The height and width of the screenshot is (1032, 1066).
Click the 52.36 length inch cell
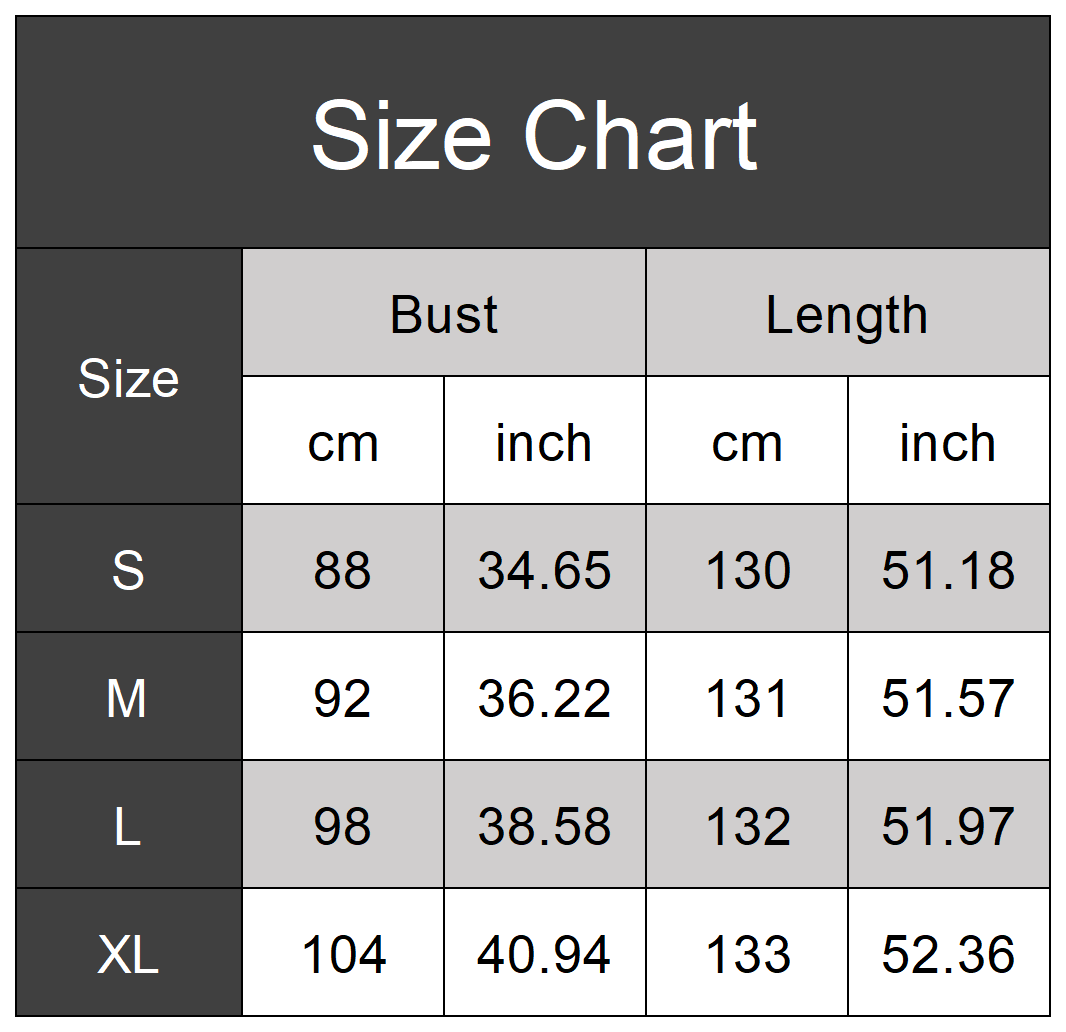(x=948, y=954)
